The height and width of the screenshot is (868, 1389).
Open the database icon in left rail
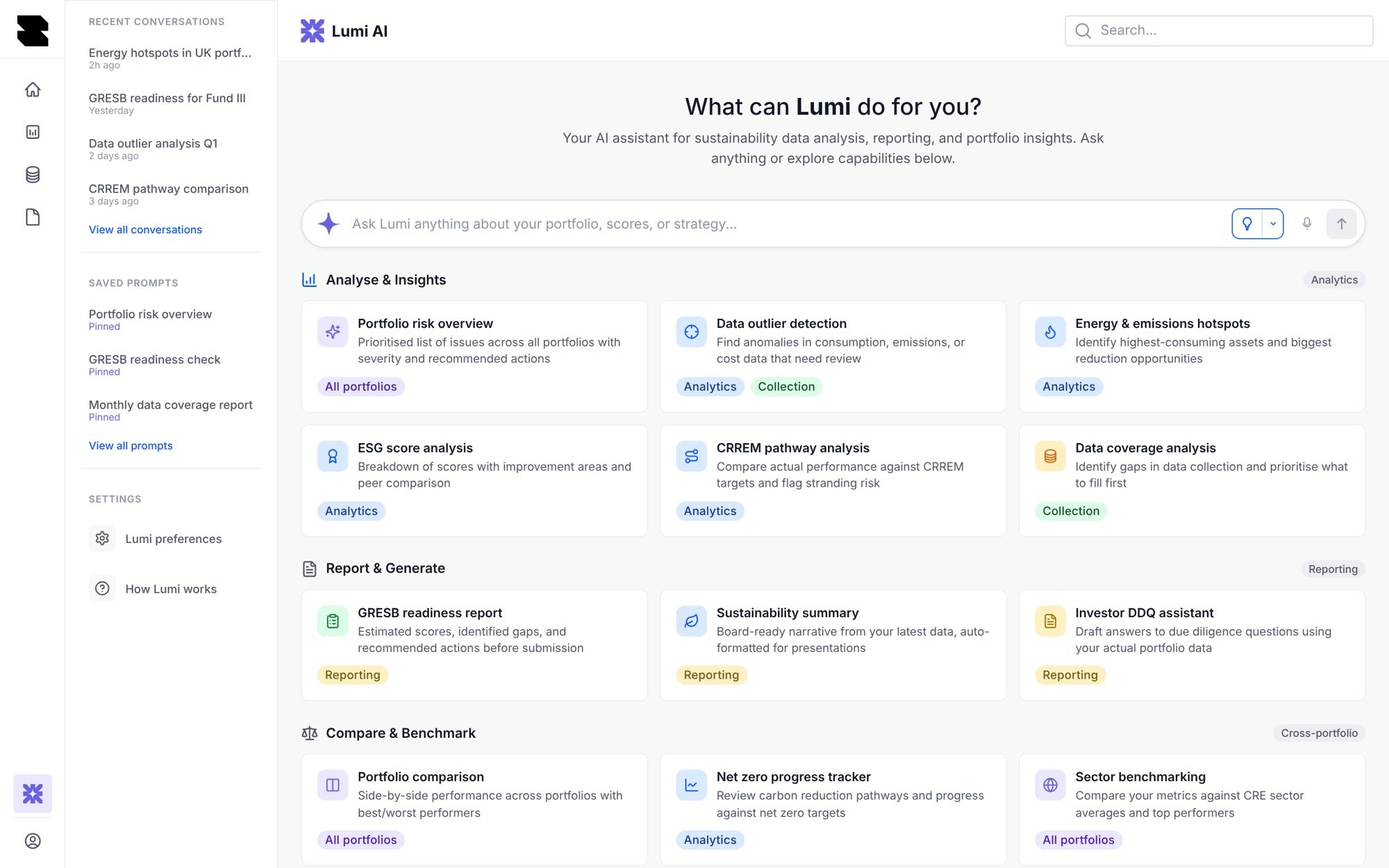(33, 174)
